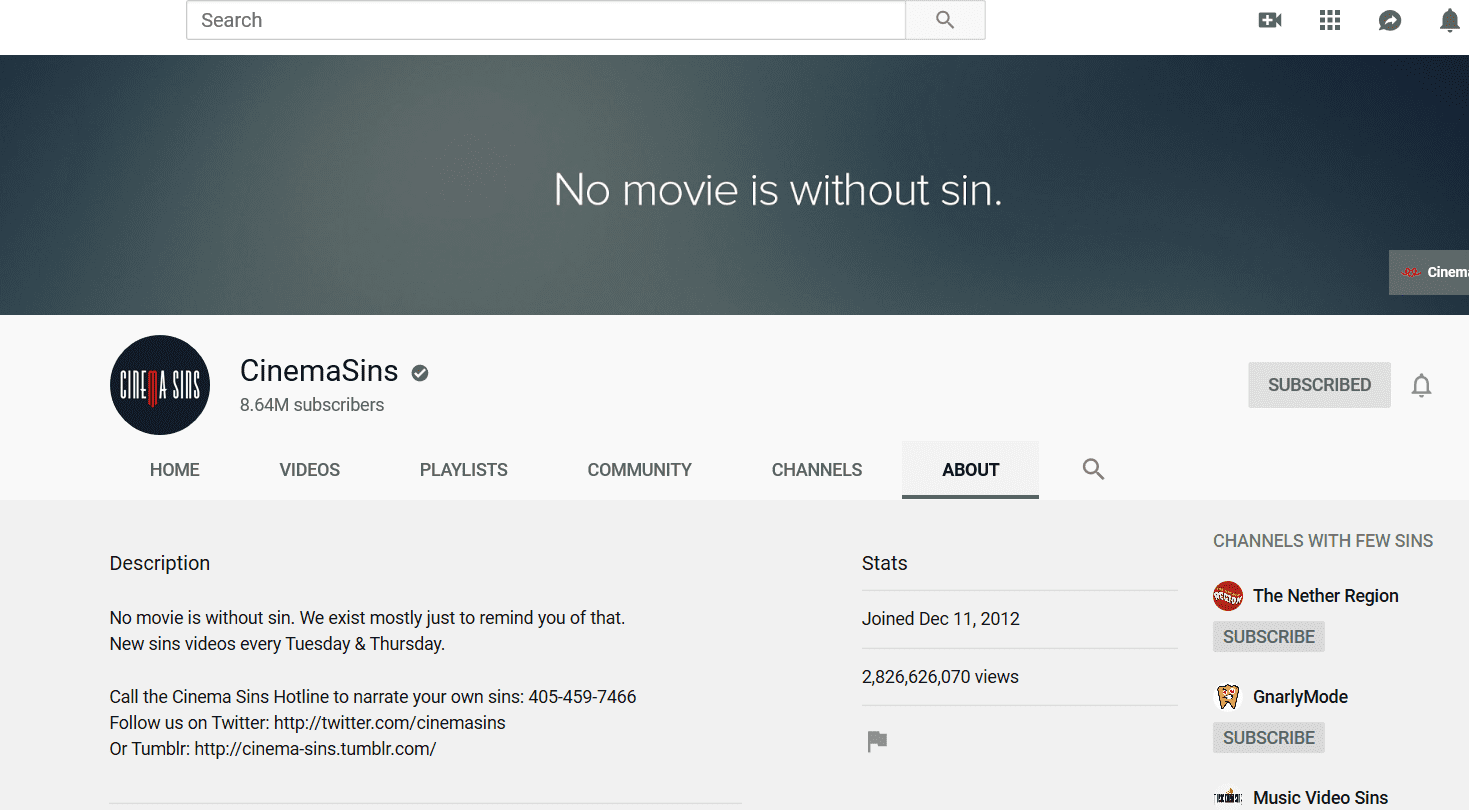Click the 8.64M subscribers text
The image size is (1469, 810).
point(312,405)
